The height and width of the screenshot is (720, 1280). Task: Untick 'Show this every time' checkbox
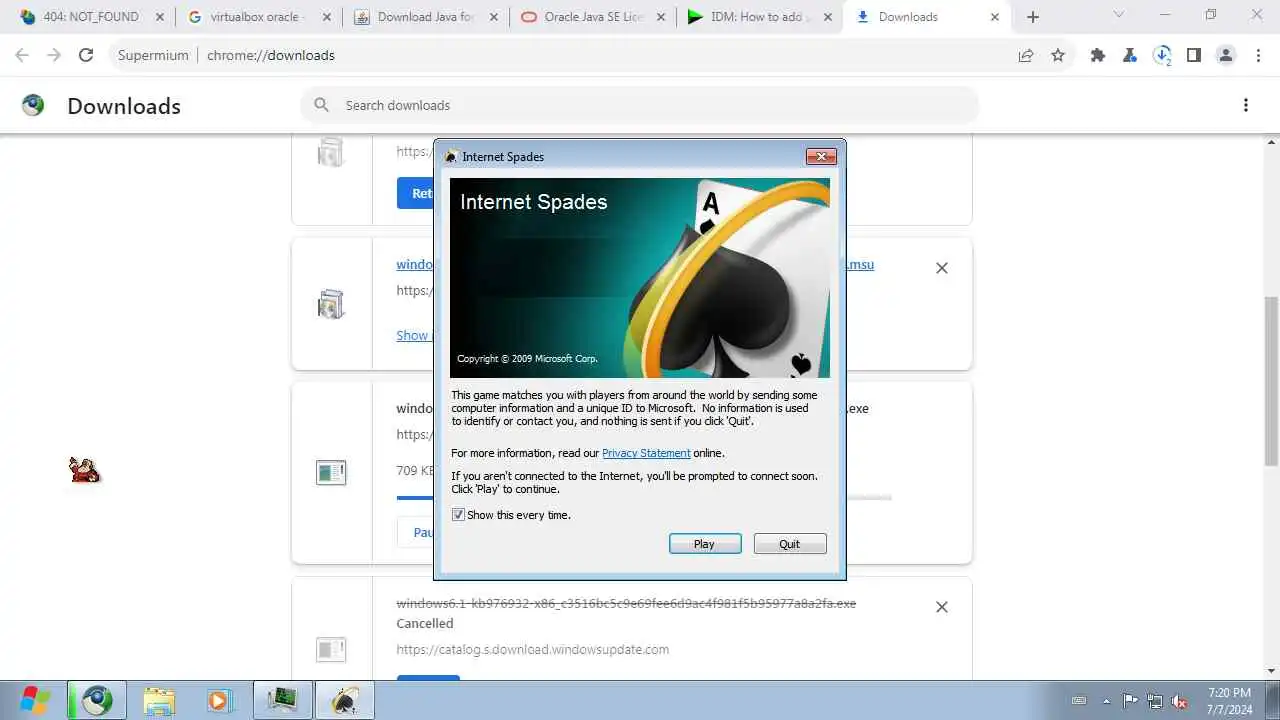[458, 515]
